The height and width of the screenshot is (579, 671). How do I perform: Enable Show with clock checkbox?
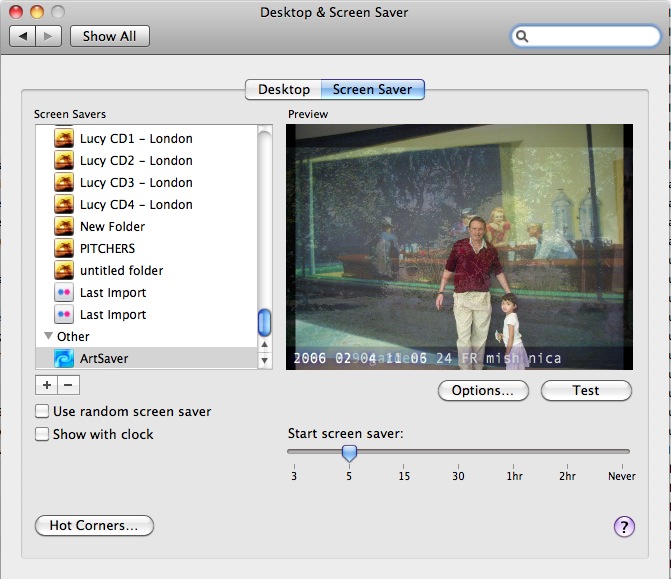42,434
